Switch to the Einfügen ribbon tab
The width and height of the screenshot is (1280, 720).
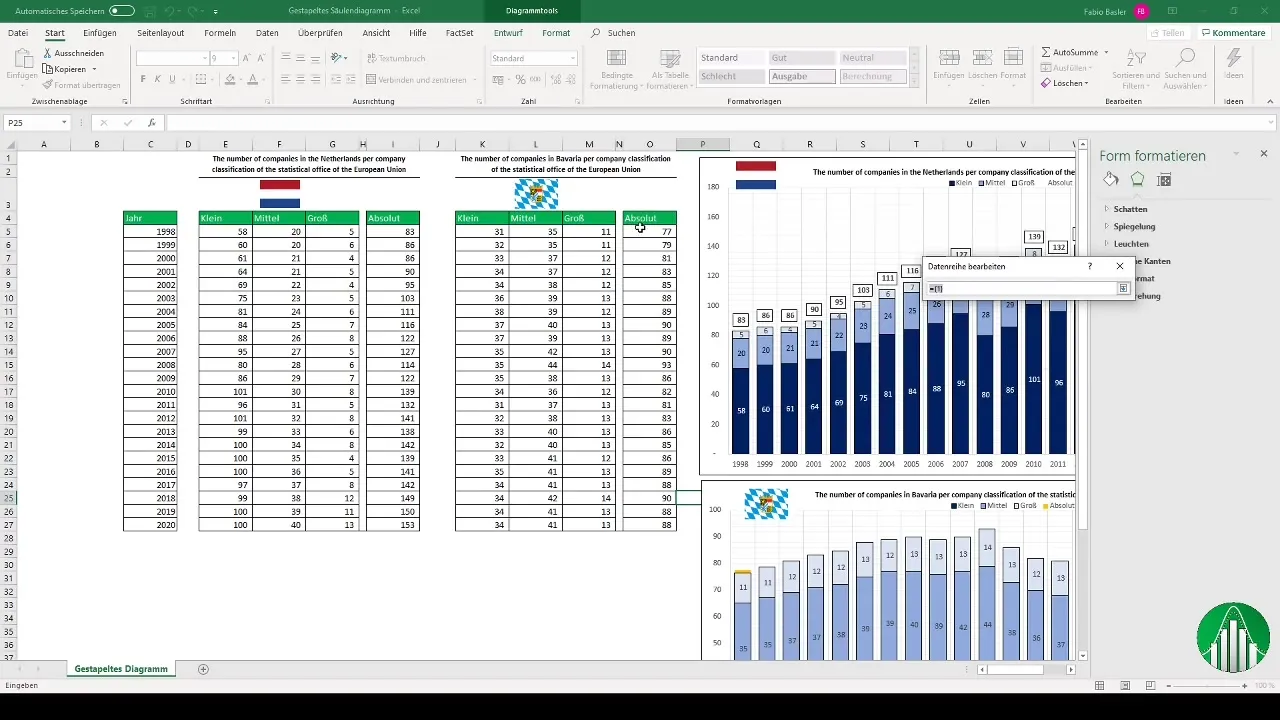tap(100, 33)
